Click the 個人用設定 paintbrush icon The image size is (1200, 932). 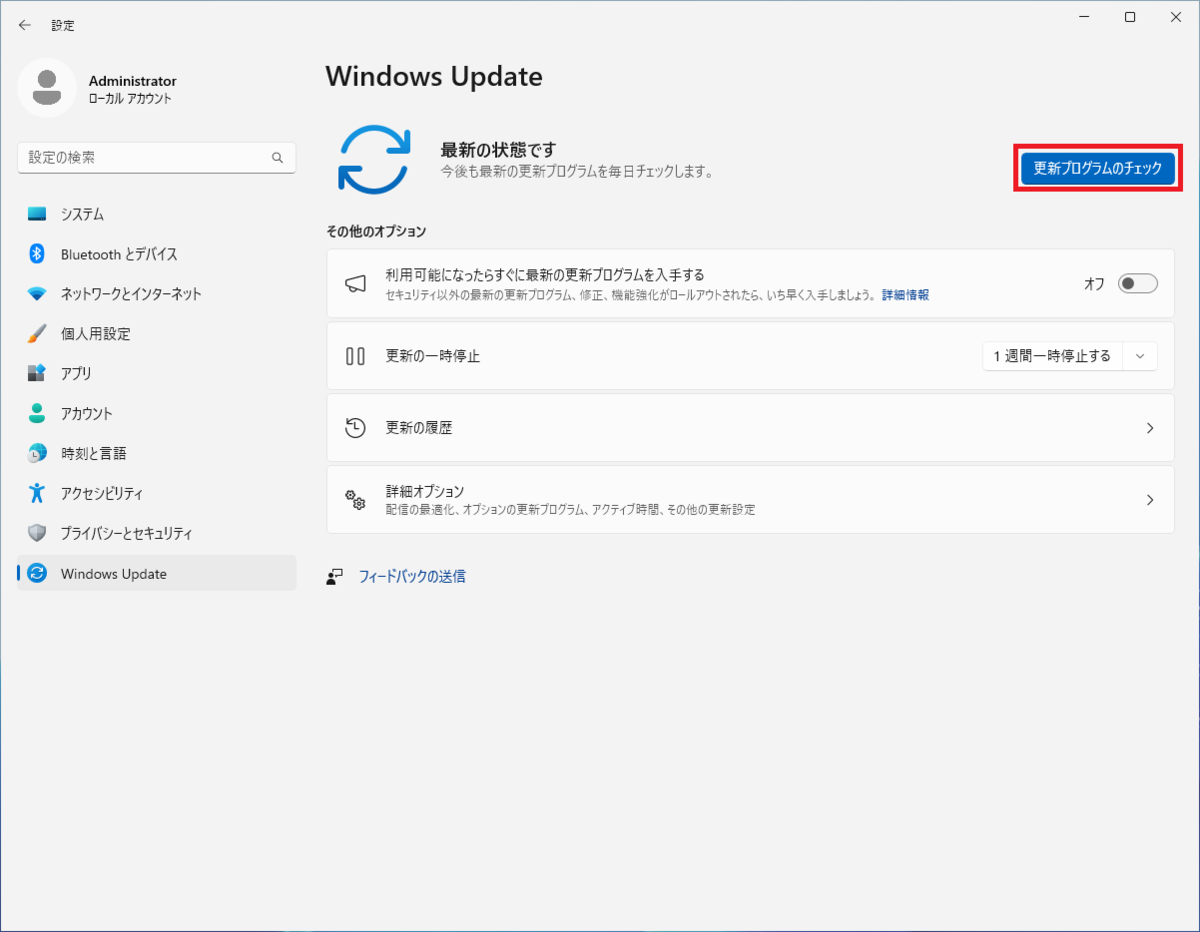coord(37,334)
